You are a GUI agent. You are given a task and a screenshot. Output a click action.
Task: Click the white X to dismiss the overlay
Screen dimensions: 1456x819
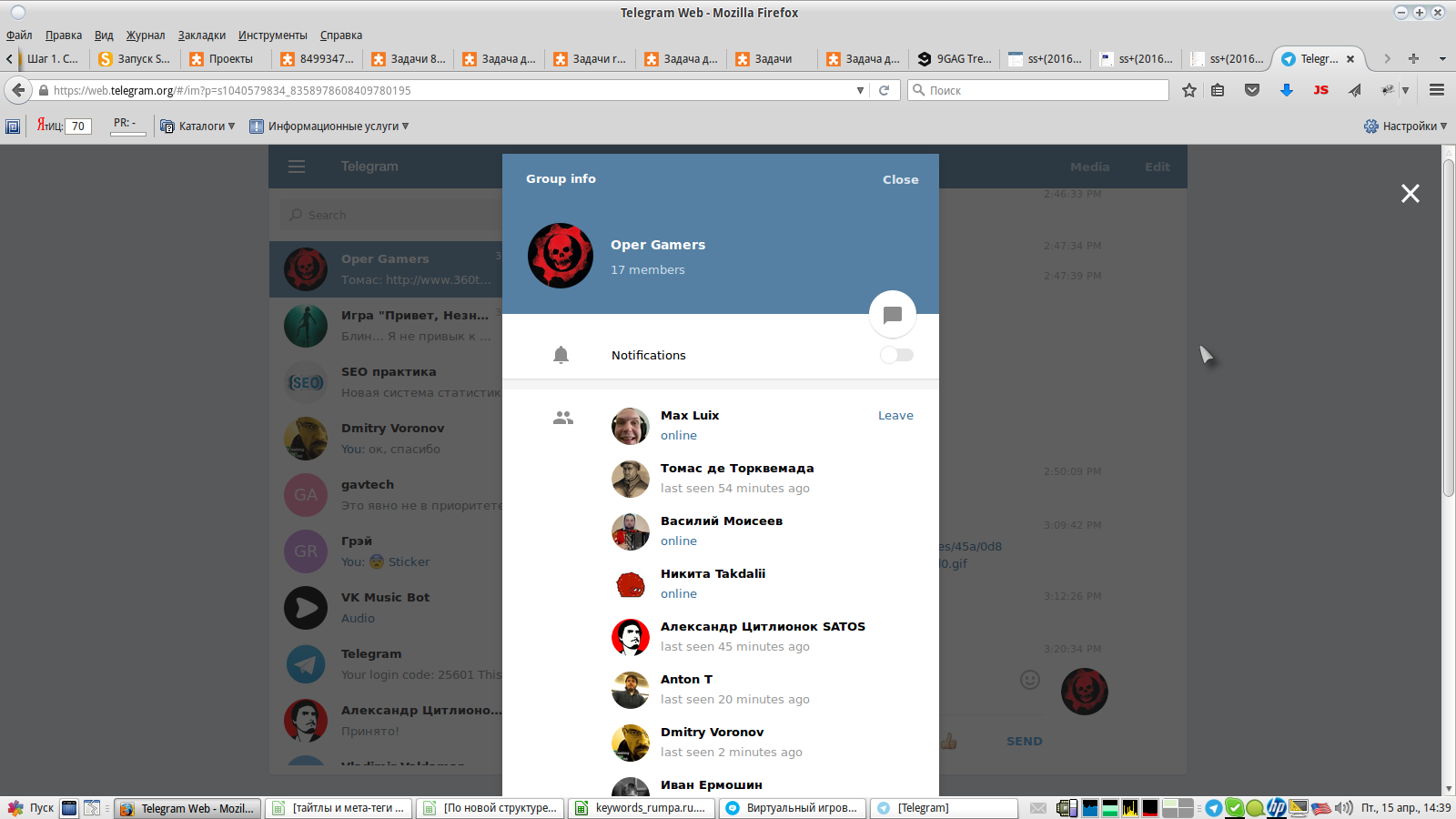1410,193
